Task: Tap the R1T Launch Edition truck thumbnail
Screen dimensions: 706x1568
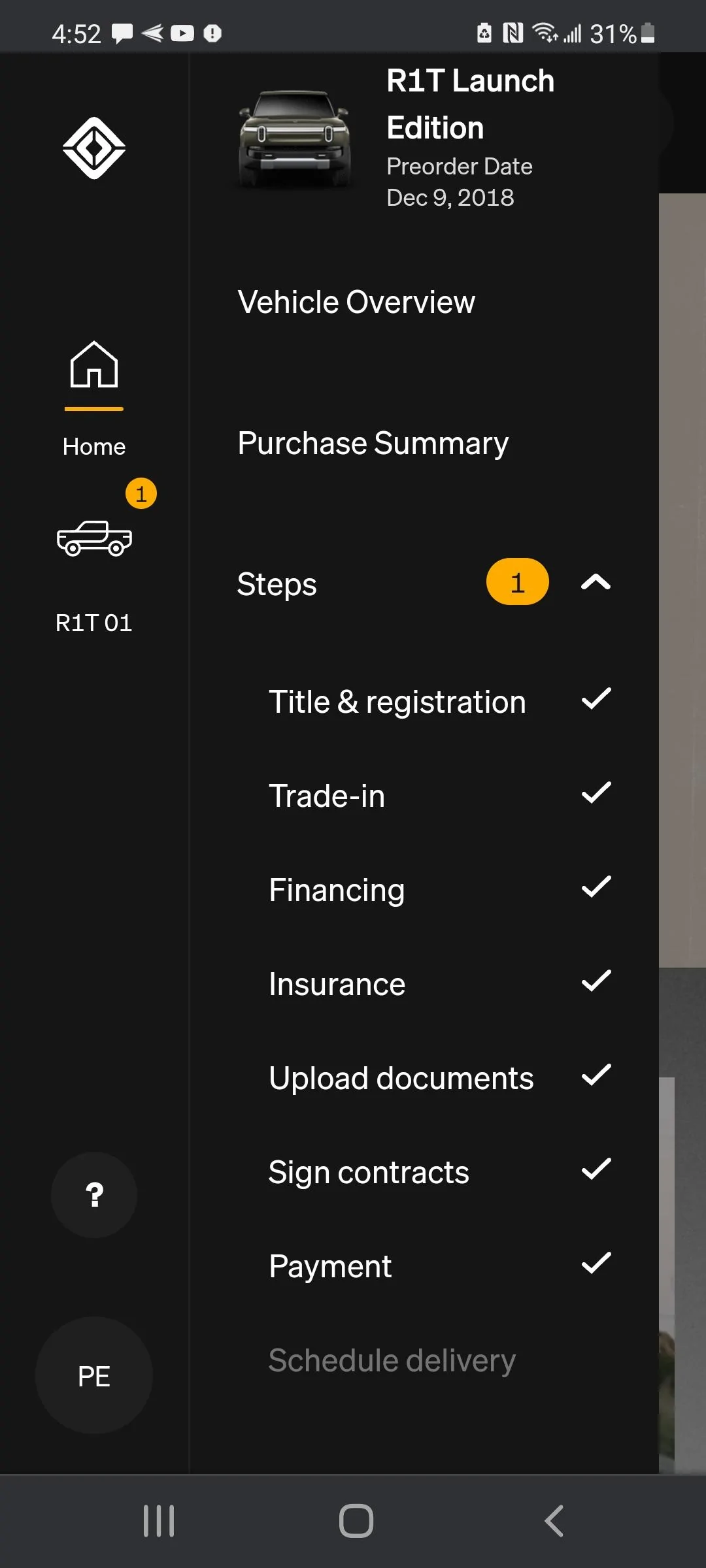Action: click(295, 139)
